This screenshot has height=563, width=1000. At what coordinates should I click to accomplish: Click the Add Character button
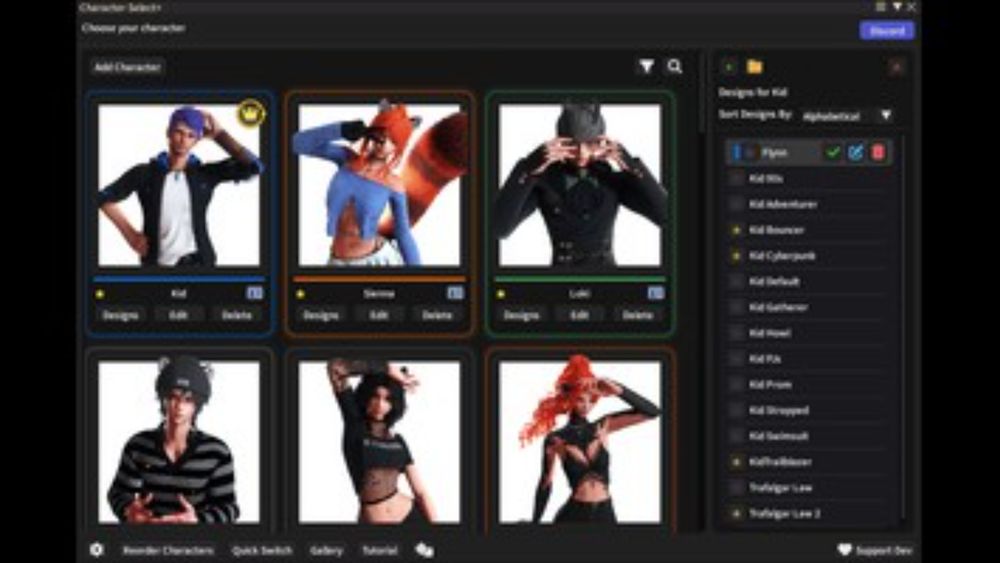(127, 66)
